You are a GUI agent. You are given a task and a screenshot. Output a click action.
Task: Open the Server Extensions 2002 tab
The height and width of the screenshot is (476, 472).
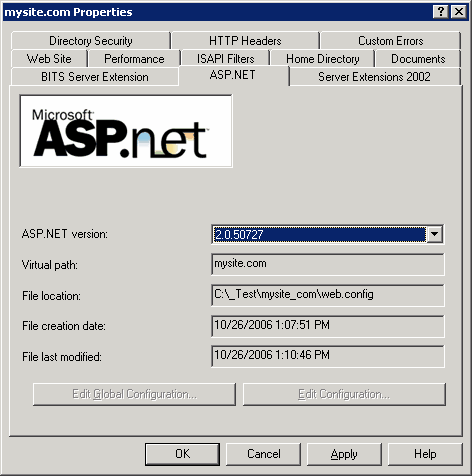[374, 77]
